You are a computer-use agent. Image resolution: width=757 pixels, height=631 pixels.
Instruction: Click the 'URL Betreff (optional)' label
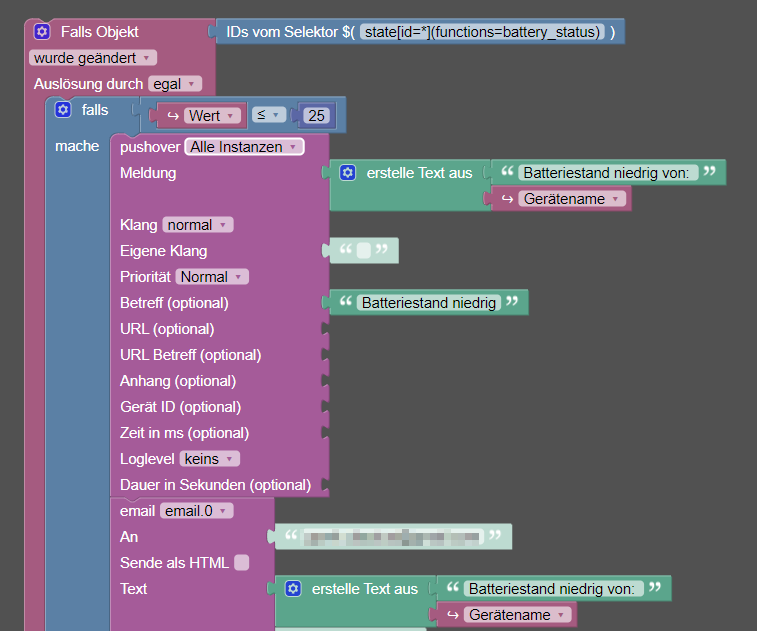(x=191, y=355)
